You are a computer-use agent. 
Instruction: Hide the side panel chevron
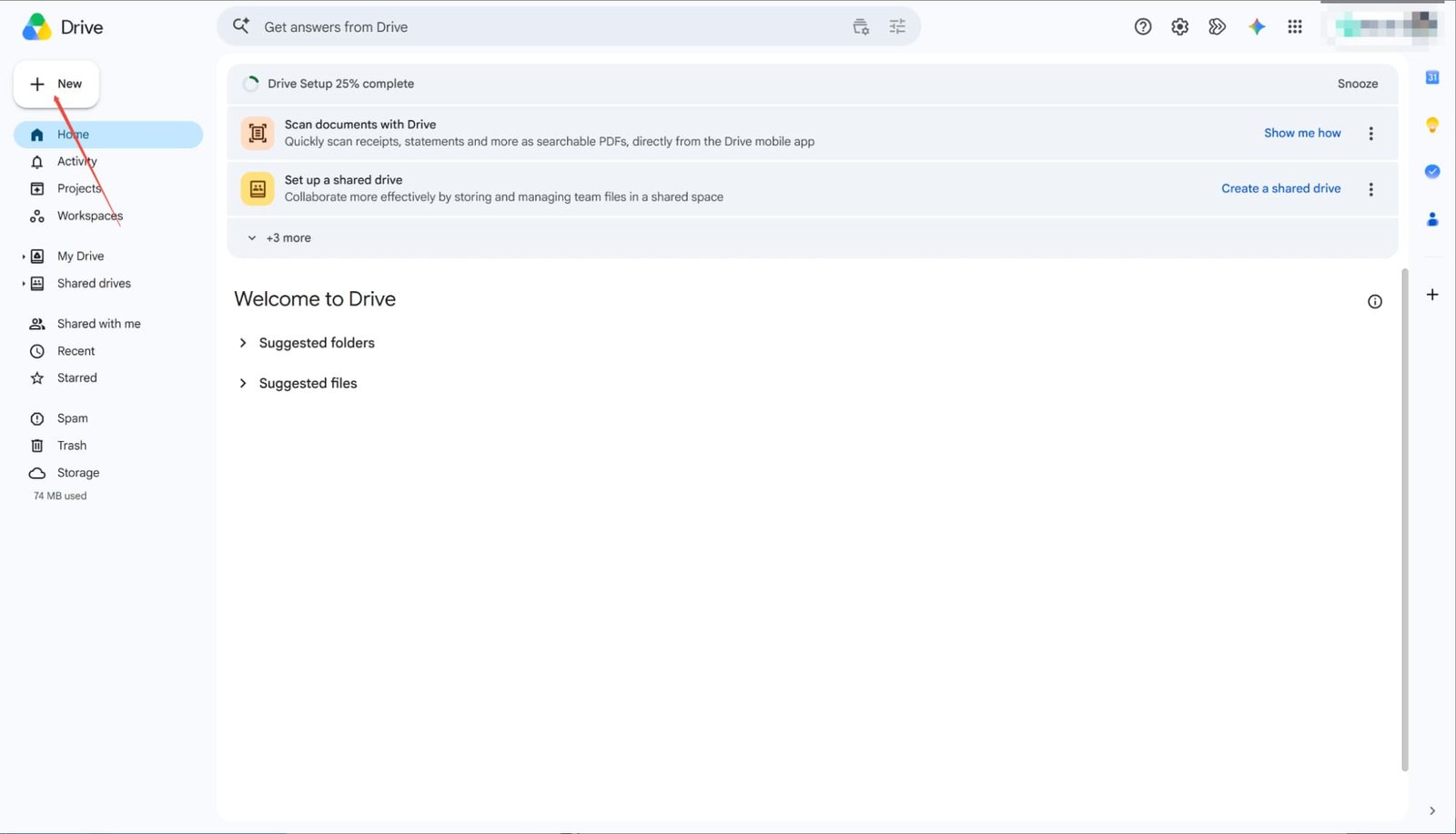[x=1432, y=811]
